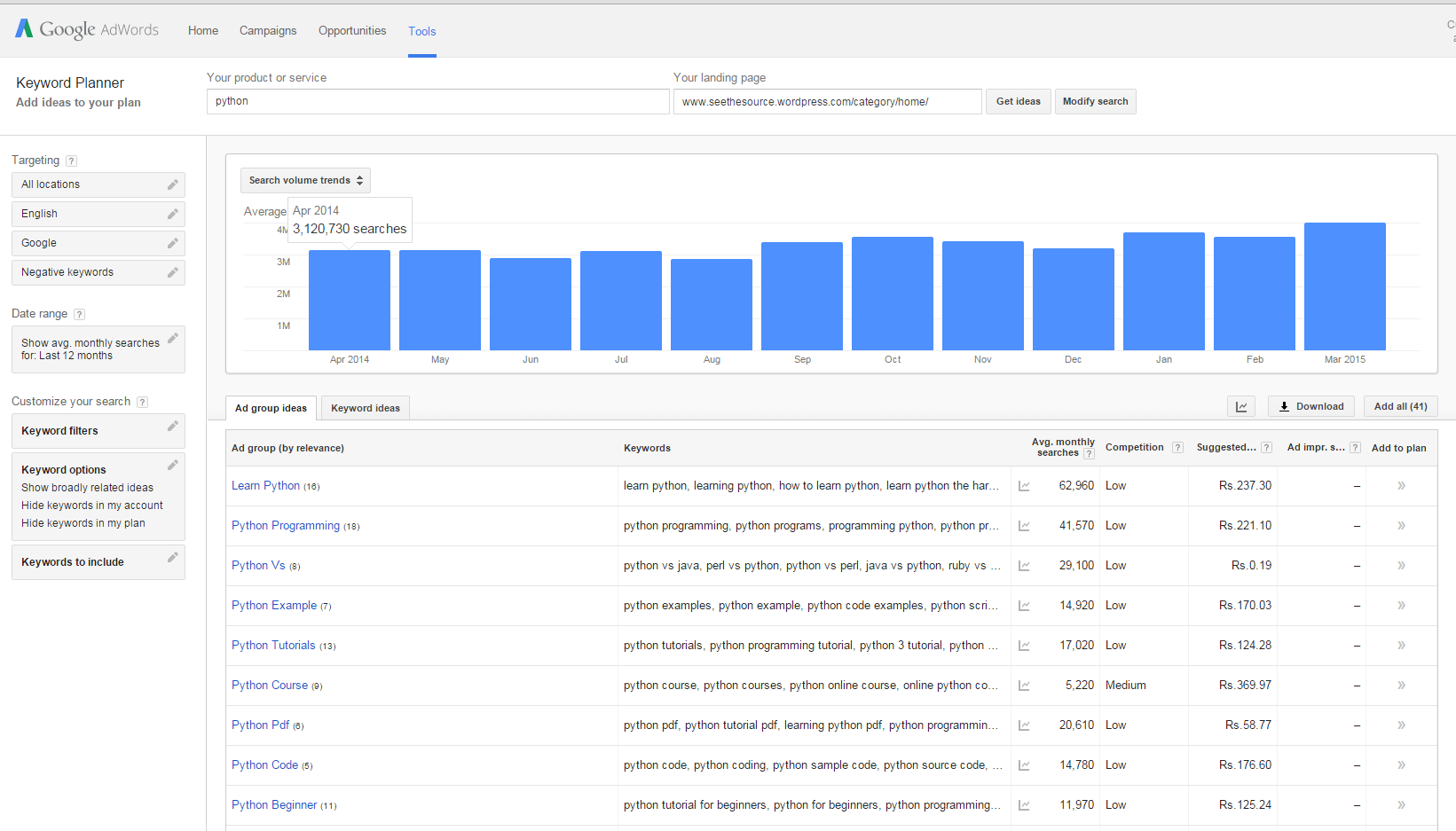Open Ad impr. share help icon
This screenshot has height=831, width=1456.
coord(1355,448)
